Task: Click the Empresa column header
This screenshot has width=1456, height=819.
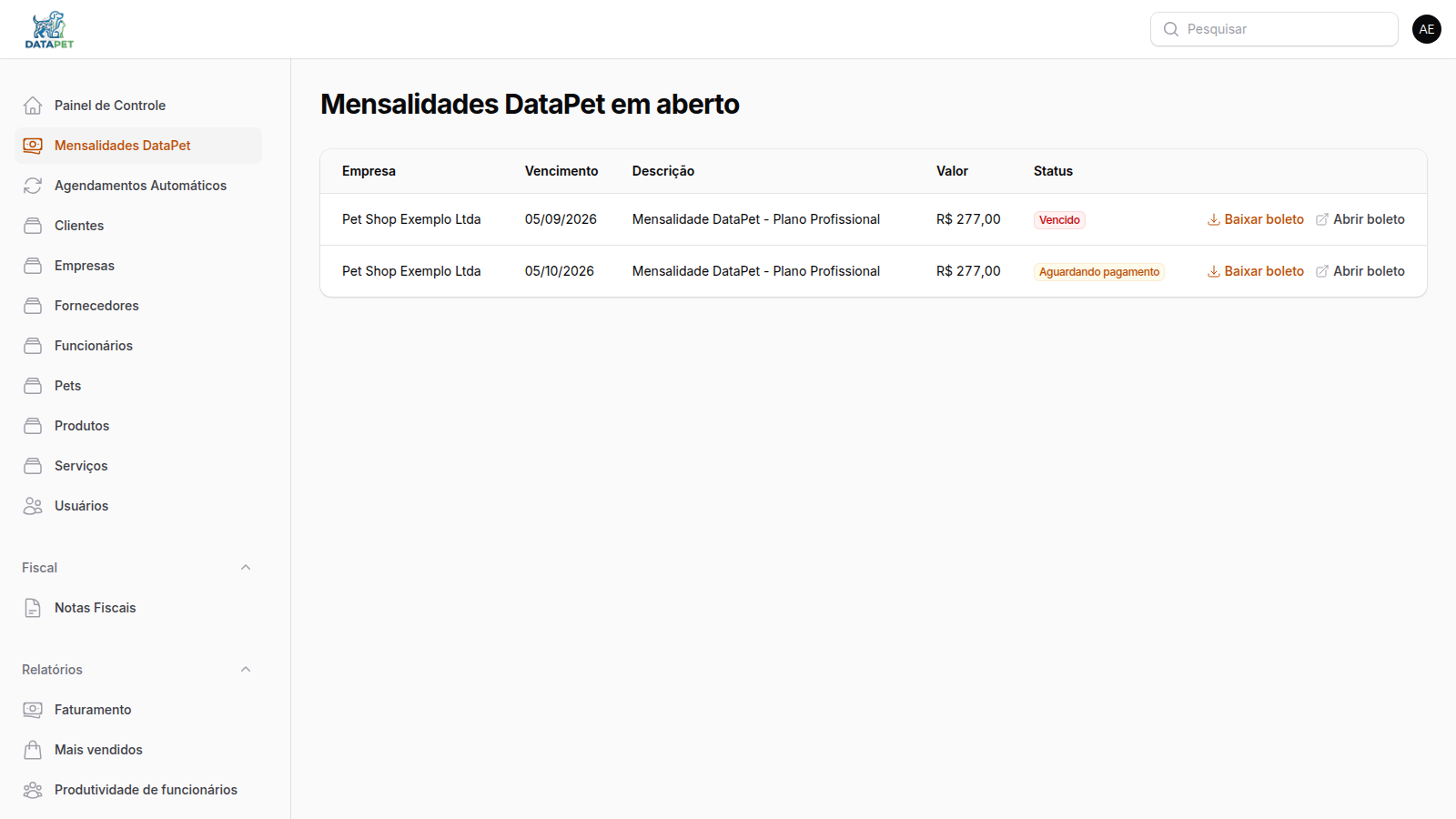Action: pyautogui.click(x=369, y=171)
